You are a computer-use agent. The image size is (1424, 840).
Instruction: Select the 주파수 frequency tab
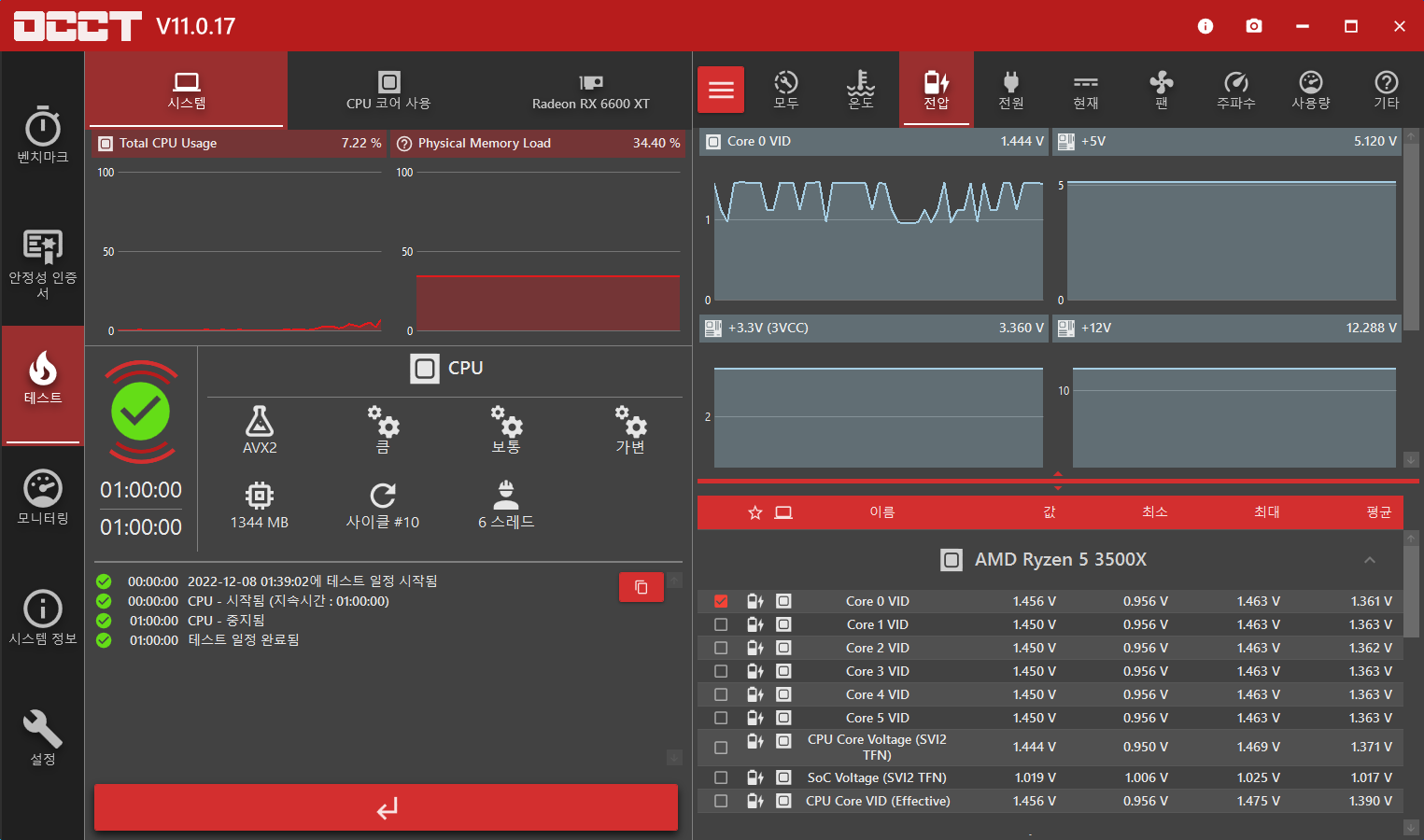pos(1236,90)
